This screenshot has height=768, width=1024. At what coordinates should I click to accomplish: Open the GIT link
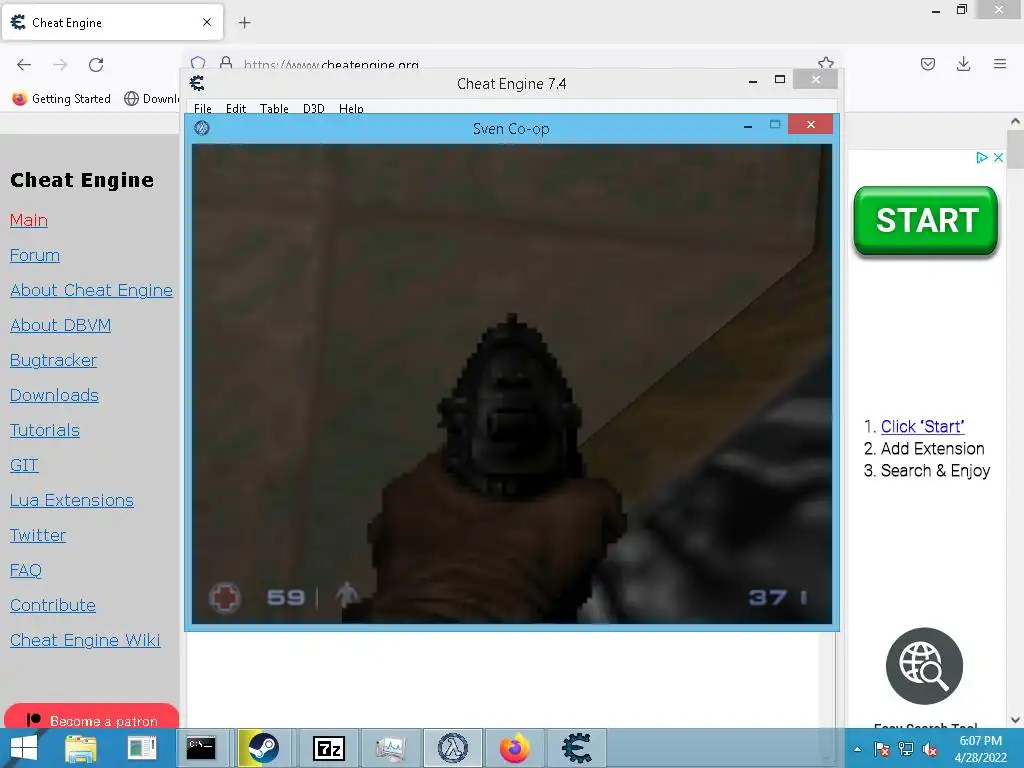[x=24, y=465]
